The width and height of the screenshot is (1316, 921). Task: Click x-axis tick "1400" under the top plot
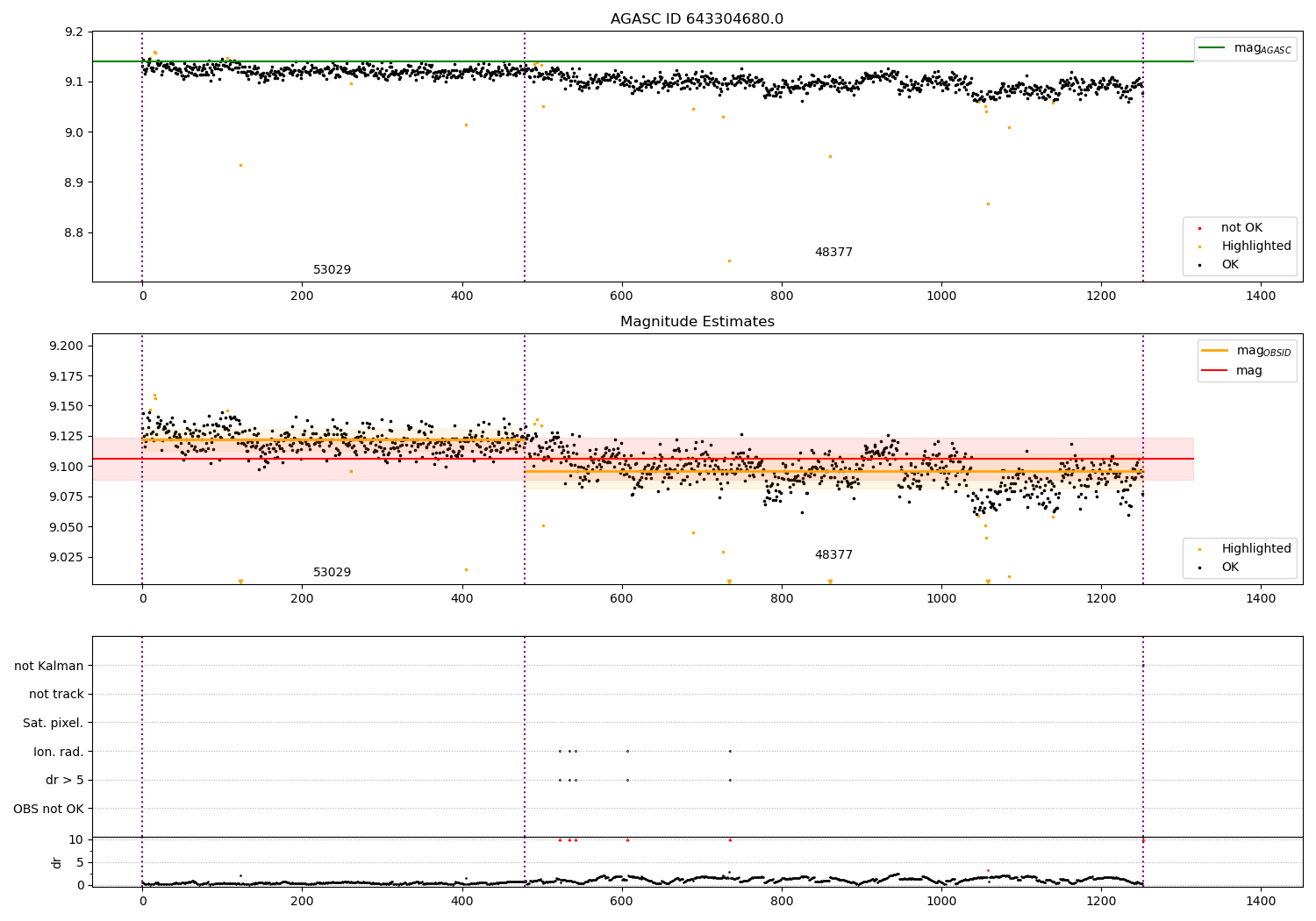1261,296
